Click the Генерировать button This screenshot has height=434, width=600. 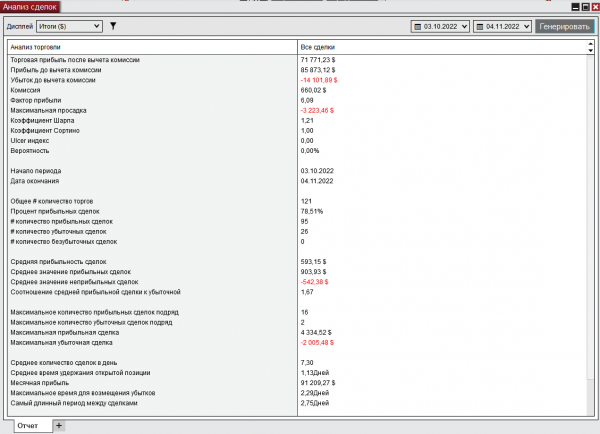point(564,26)
